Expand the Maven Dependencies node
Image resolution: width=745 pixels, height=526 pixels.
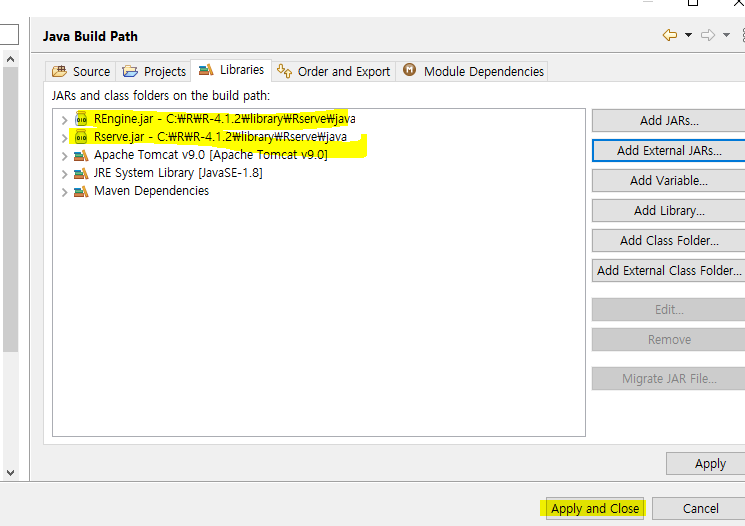(64, 192)
